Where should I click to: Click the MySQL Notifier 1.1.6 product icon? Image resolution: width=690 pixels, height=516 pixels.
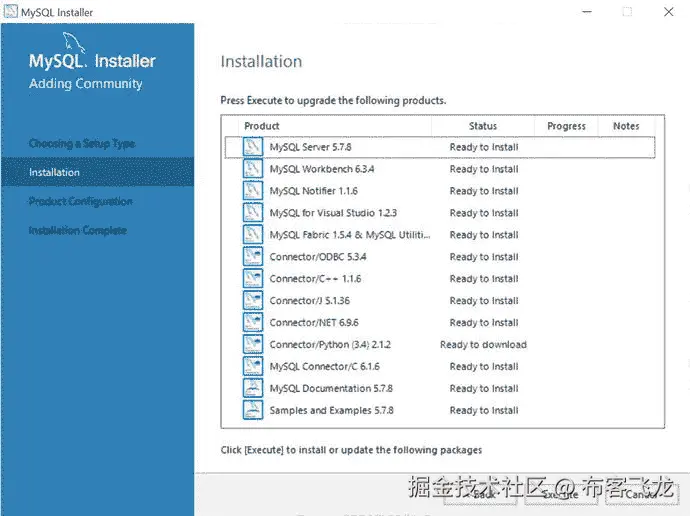(x=253, y=190)
